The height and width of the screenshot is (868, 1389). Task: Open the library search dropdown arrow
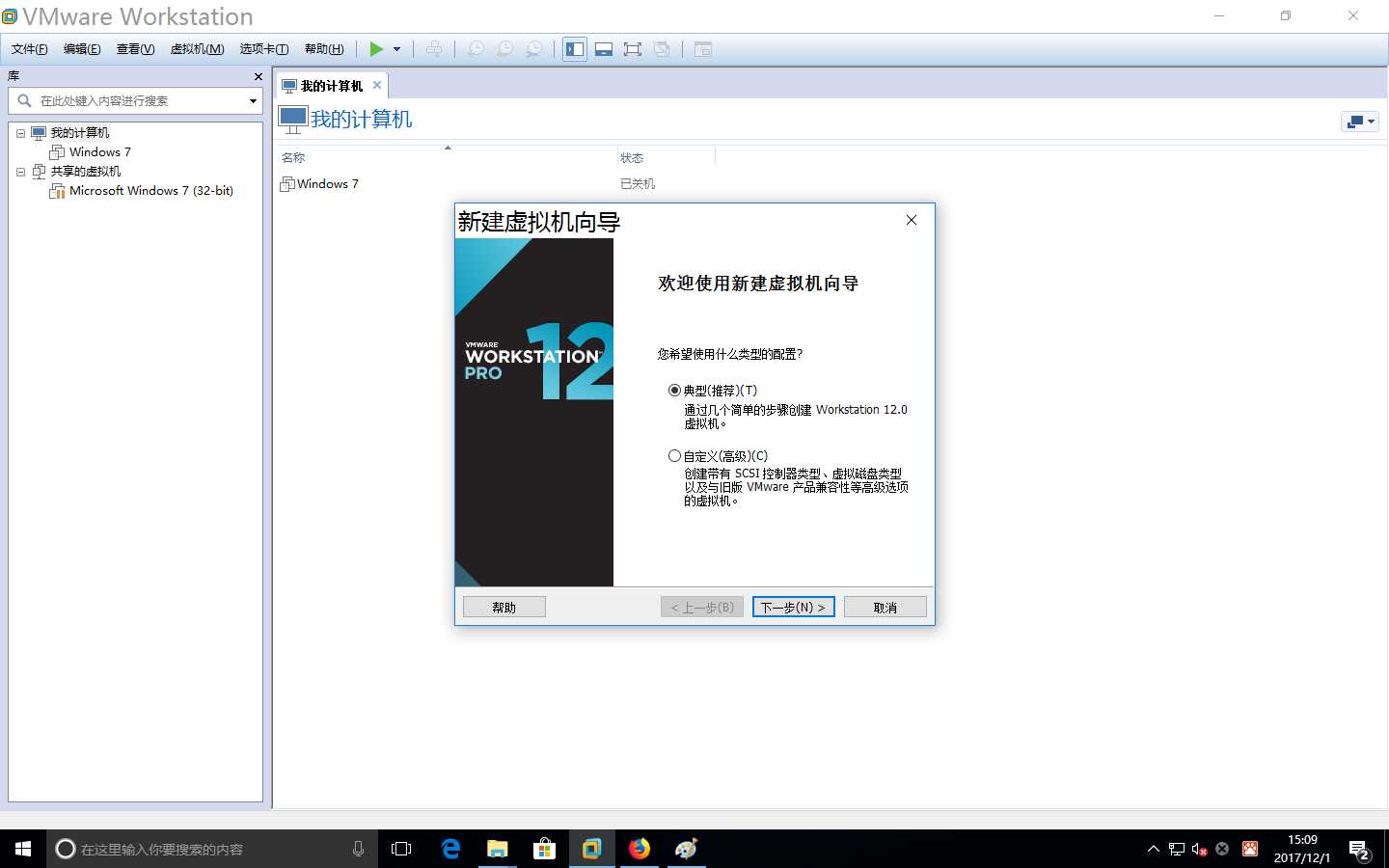(x=254, y=100)
